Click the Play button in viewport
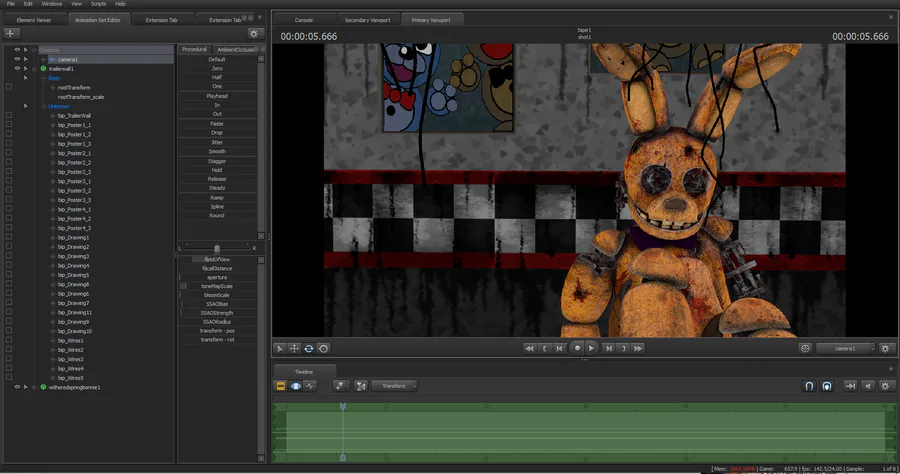This screenshot has width=900, height=474. [x=592, y=348]
